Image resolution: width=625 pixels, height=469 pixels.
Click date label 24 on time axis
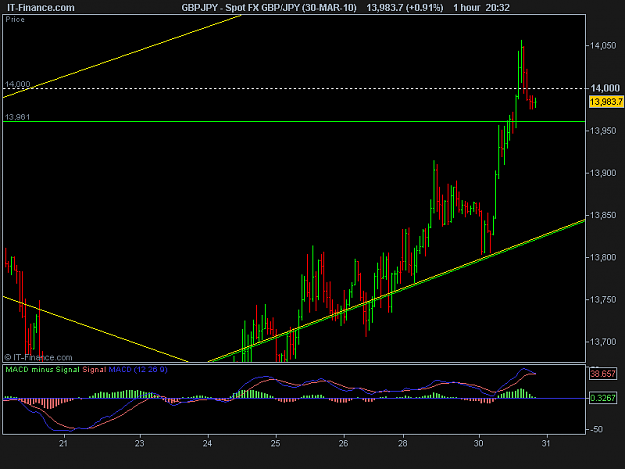(x=207, y=443)
